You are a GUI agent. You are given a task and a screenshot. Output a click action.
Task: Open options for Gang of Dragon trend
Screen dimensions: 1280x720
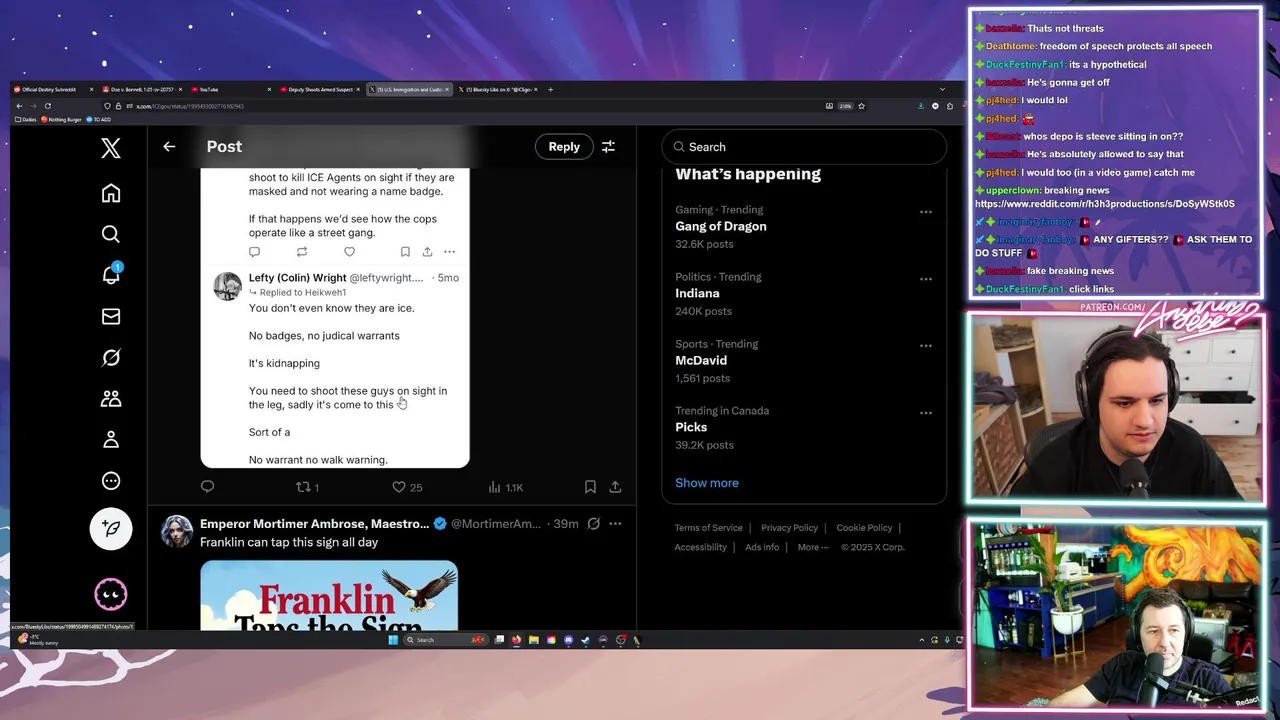(926, 212)
